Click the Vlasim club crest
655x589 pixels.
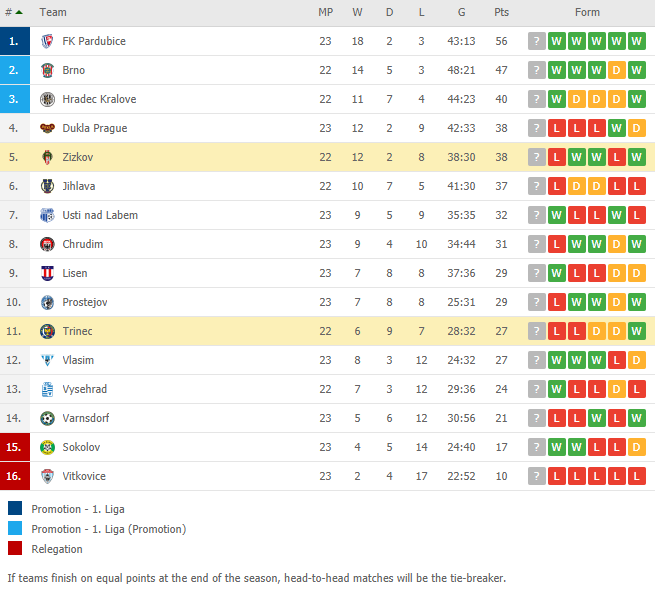coord(47,360)
